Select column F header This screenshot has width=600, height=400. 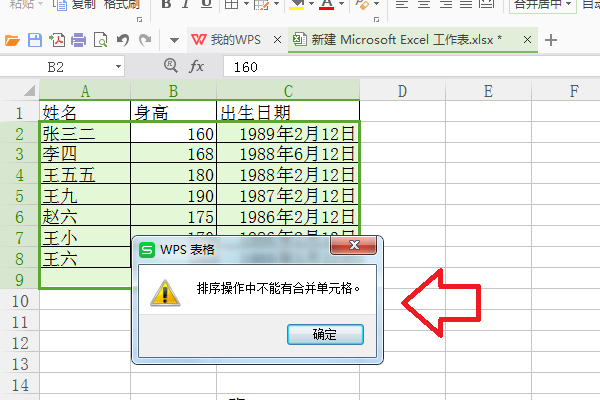[566, 91]
